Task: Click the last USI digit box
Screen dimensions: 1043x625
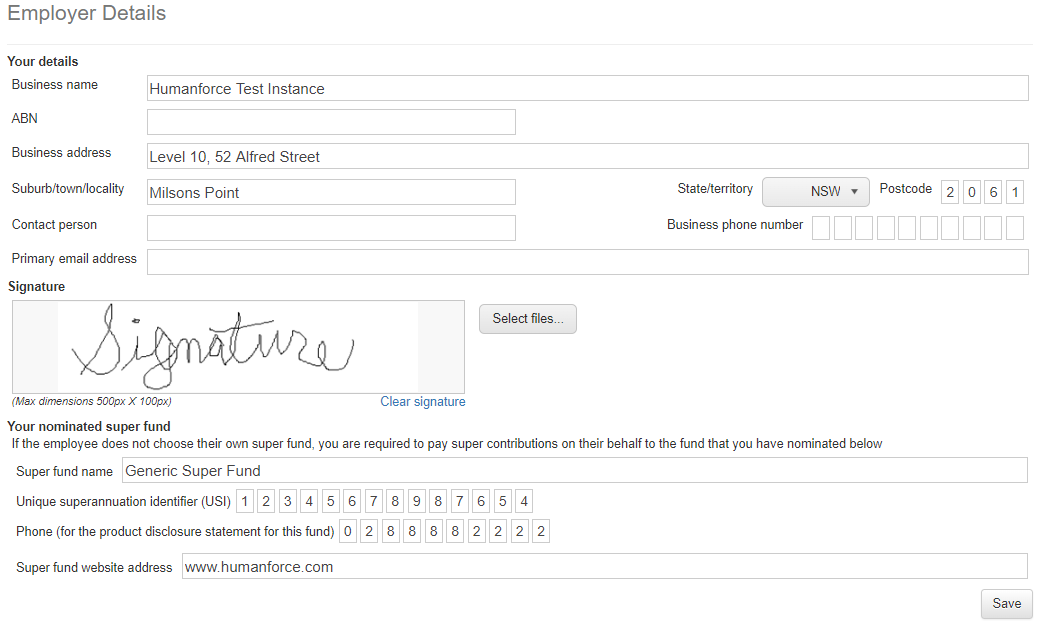Action: (x=524, y=501)
